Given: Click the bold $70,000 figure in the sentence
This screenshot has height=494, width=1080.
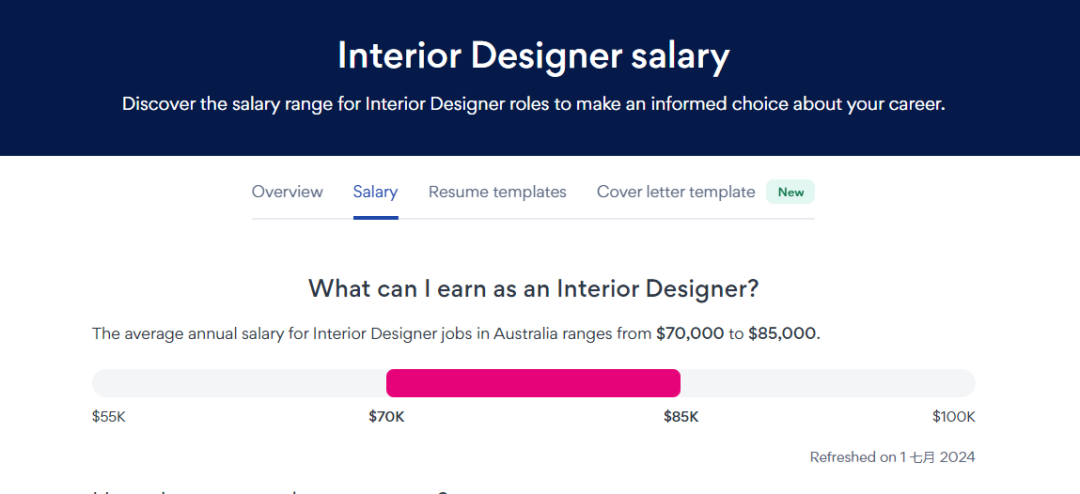Looking at the screenshot, I should 689,334.
